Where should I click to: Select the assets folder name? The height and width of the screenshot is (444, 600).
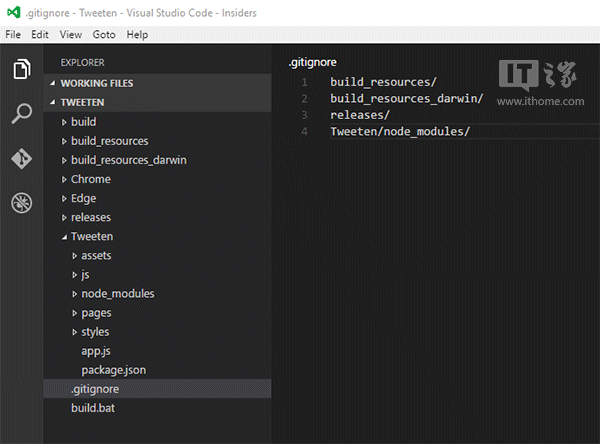[x=96, y=256]
